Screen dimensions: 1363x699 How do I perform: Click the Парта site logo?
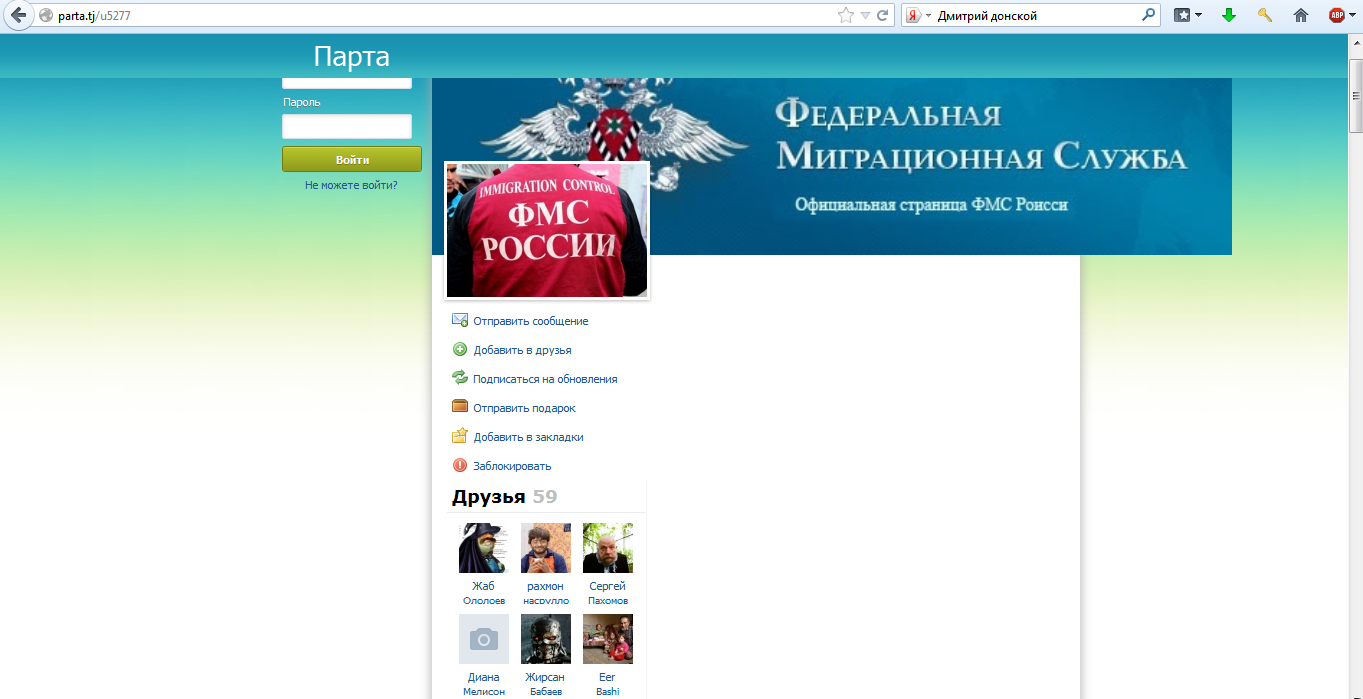[351, 56]
